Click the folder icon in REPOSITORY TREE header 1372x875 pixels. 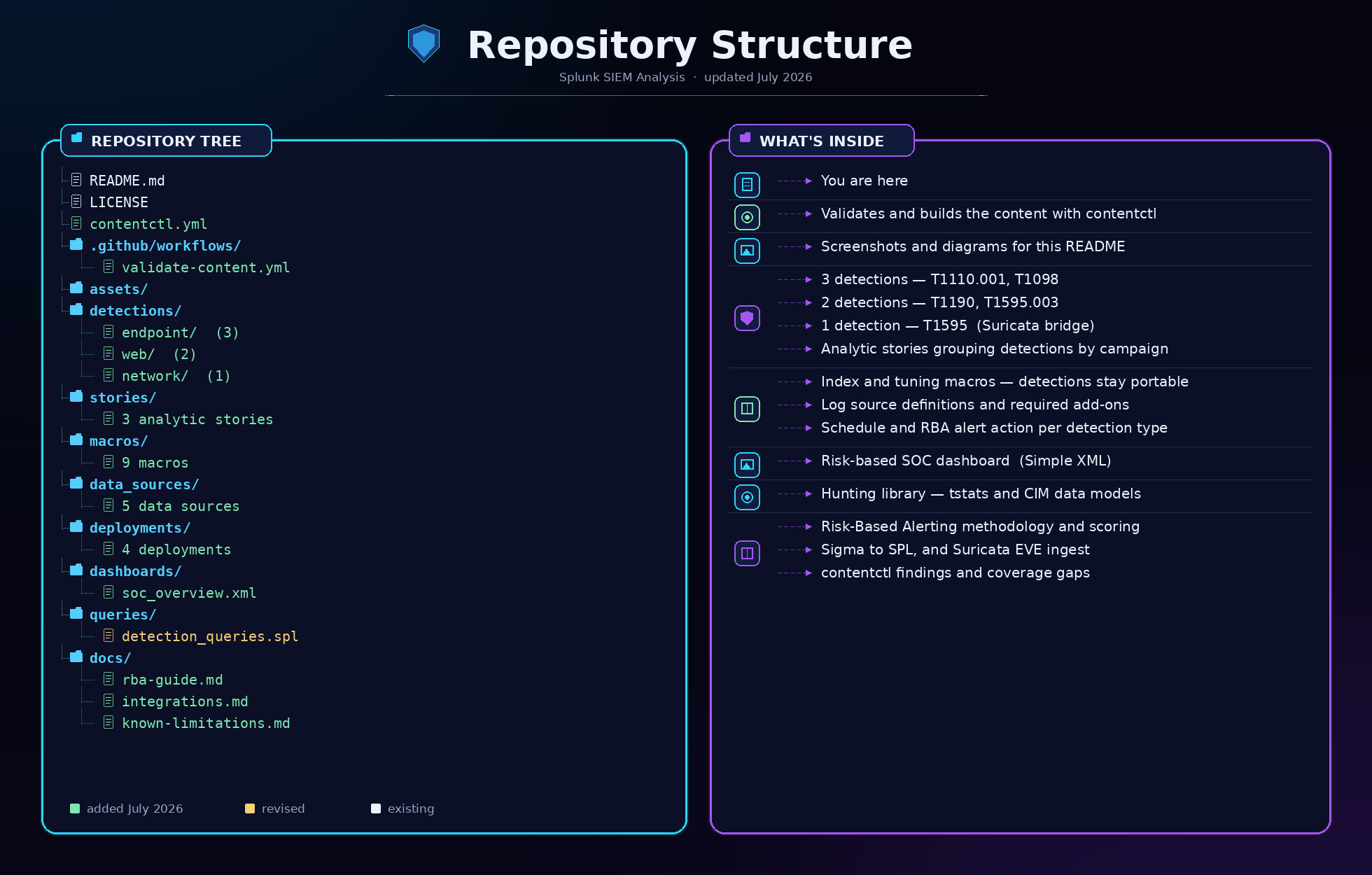[77, 138]
